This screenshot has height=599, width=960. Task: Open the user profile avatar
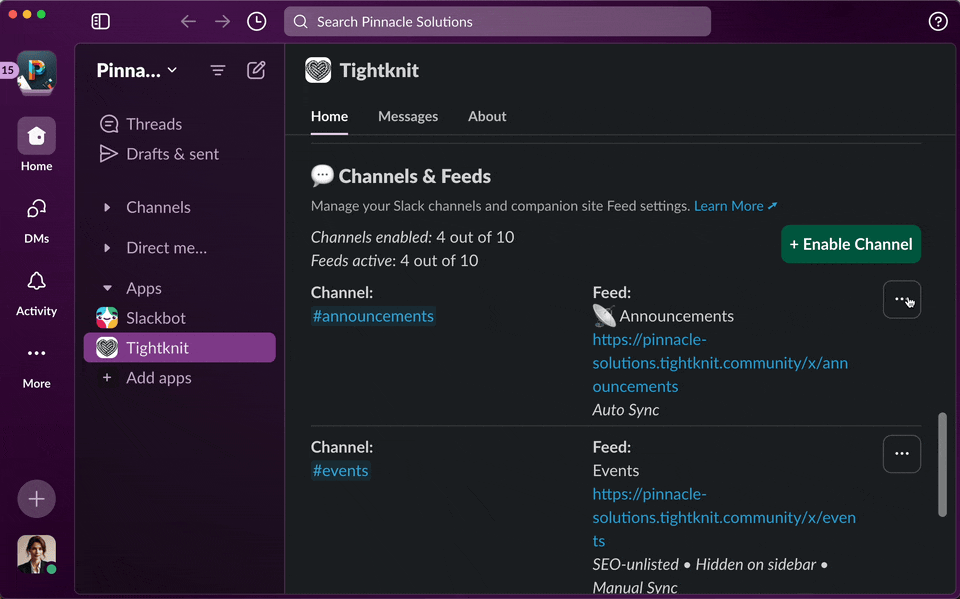tap(37, 554)
